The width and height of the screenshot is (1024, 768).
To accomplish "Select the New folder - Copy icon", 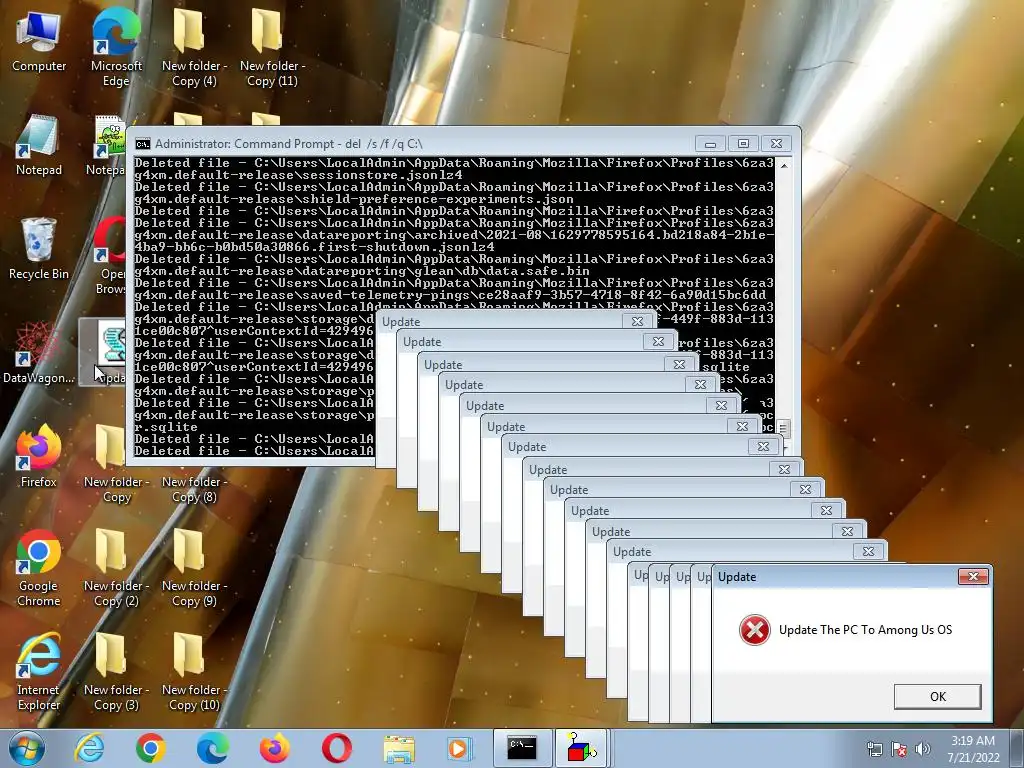I will [116, 462].
